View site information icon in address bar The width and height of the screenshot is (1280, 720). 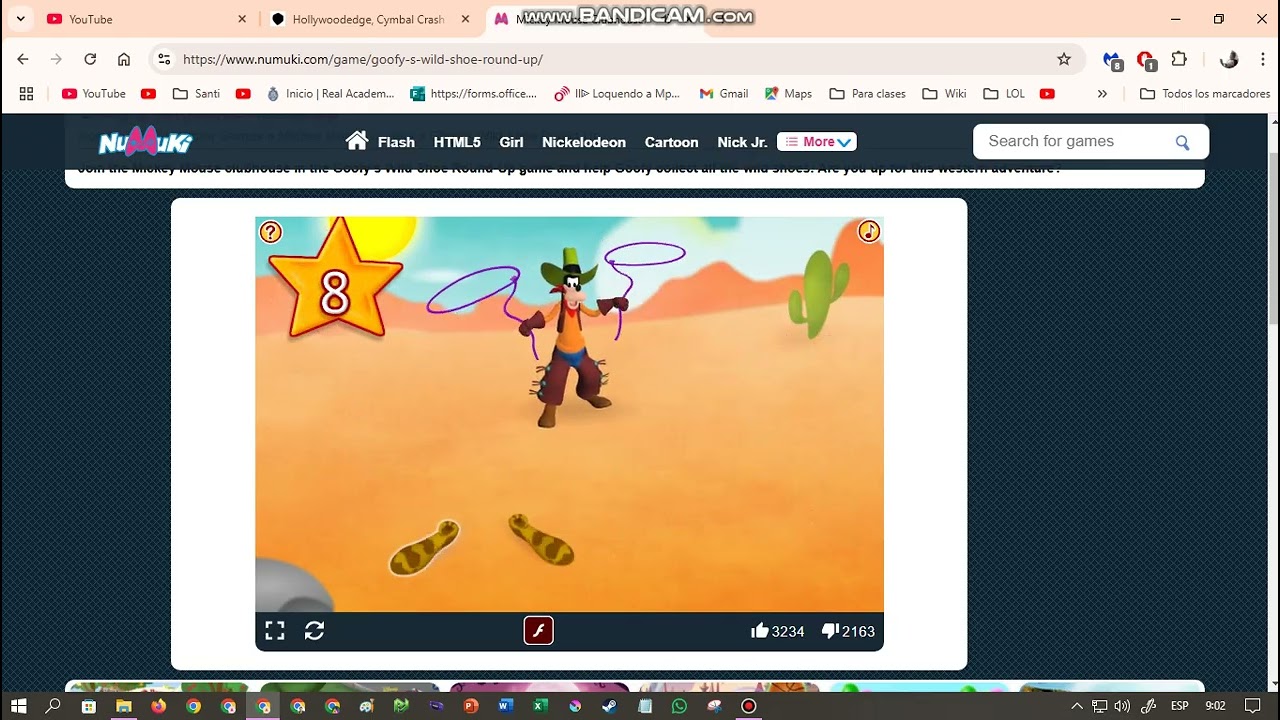[165, 59]
